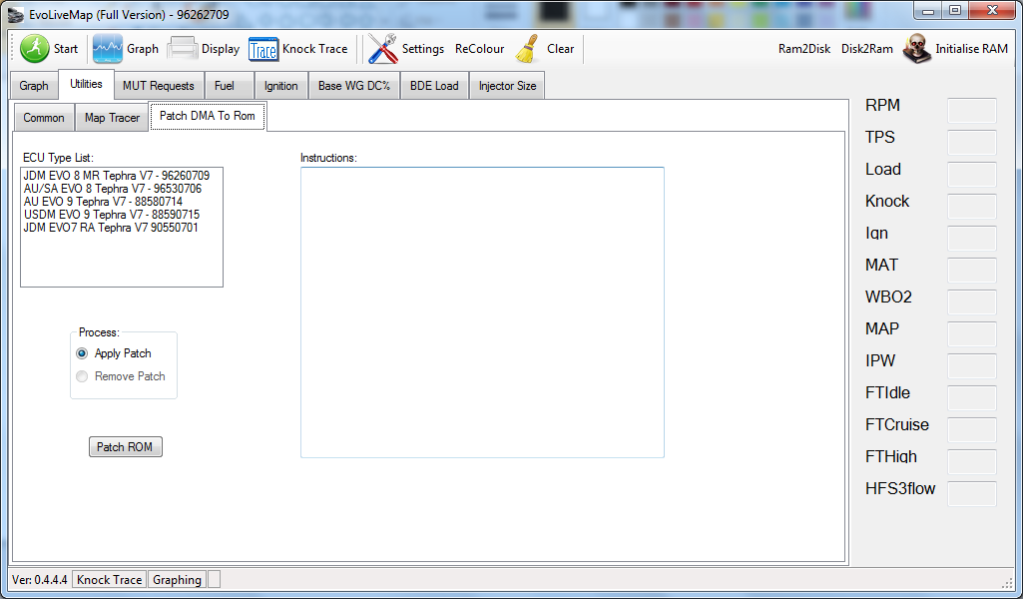Click the HFS3flow value box
This screenshot has width=1023, height=599.
pyautogui.click(x=971, y=494)
